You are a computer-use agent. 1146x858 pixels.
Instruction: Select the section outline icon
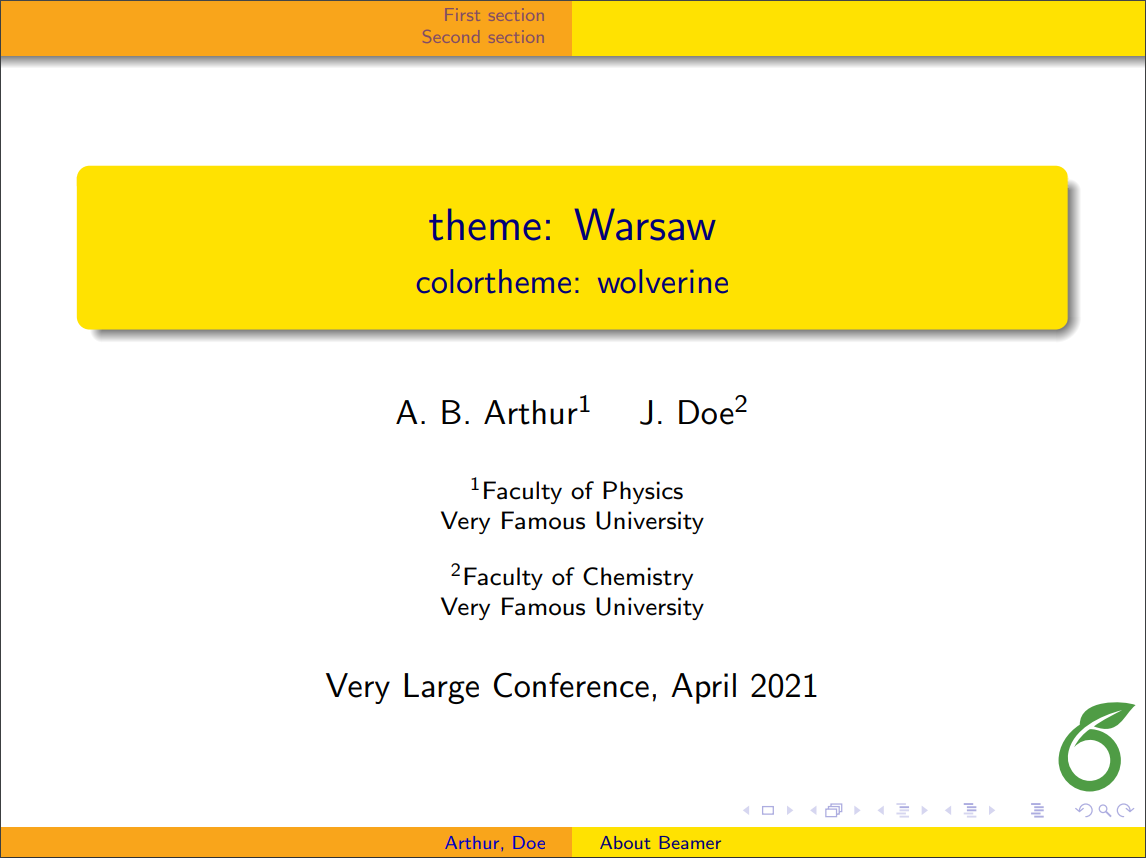[970, 810]
